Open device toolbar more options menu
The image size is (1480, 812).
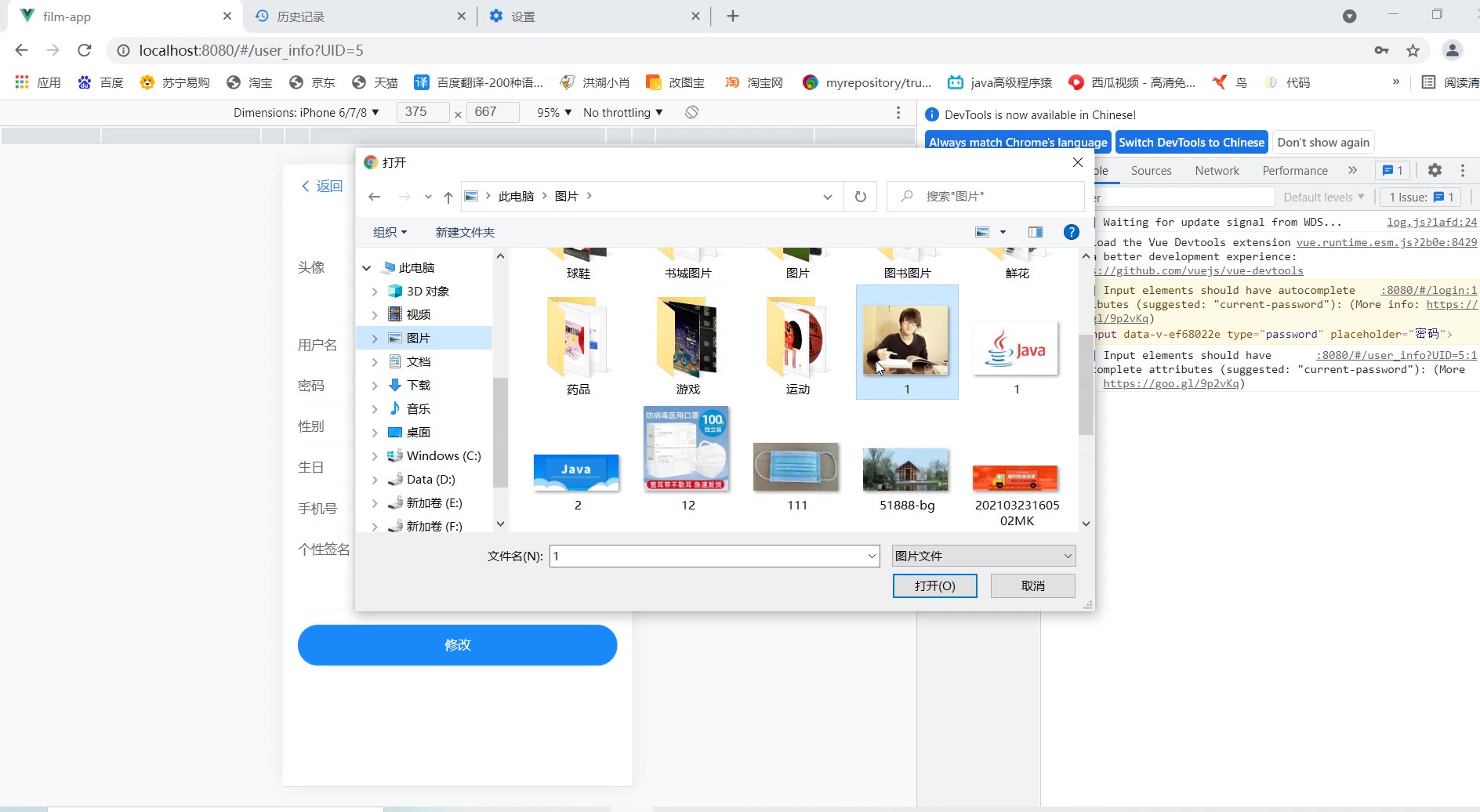(898, 112)
